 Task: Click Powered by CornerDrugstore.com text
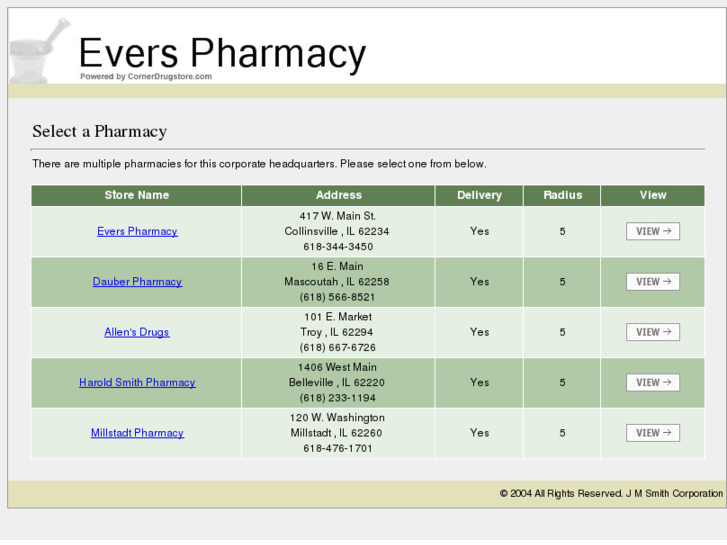point(146,77)
